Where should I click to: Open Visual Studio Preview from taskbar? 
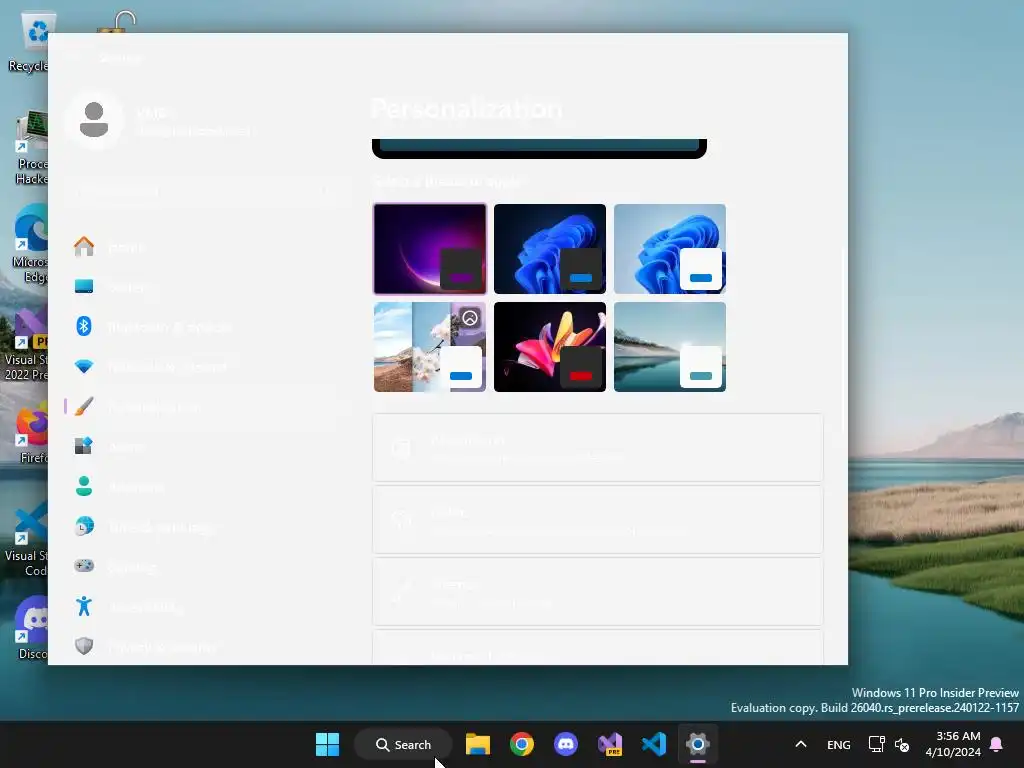click(610, 744)
